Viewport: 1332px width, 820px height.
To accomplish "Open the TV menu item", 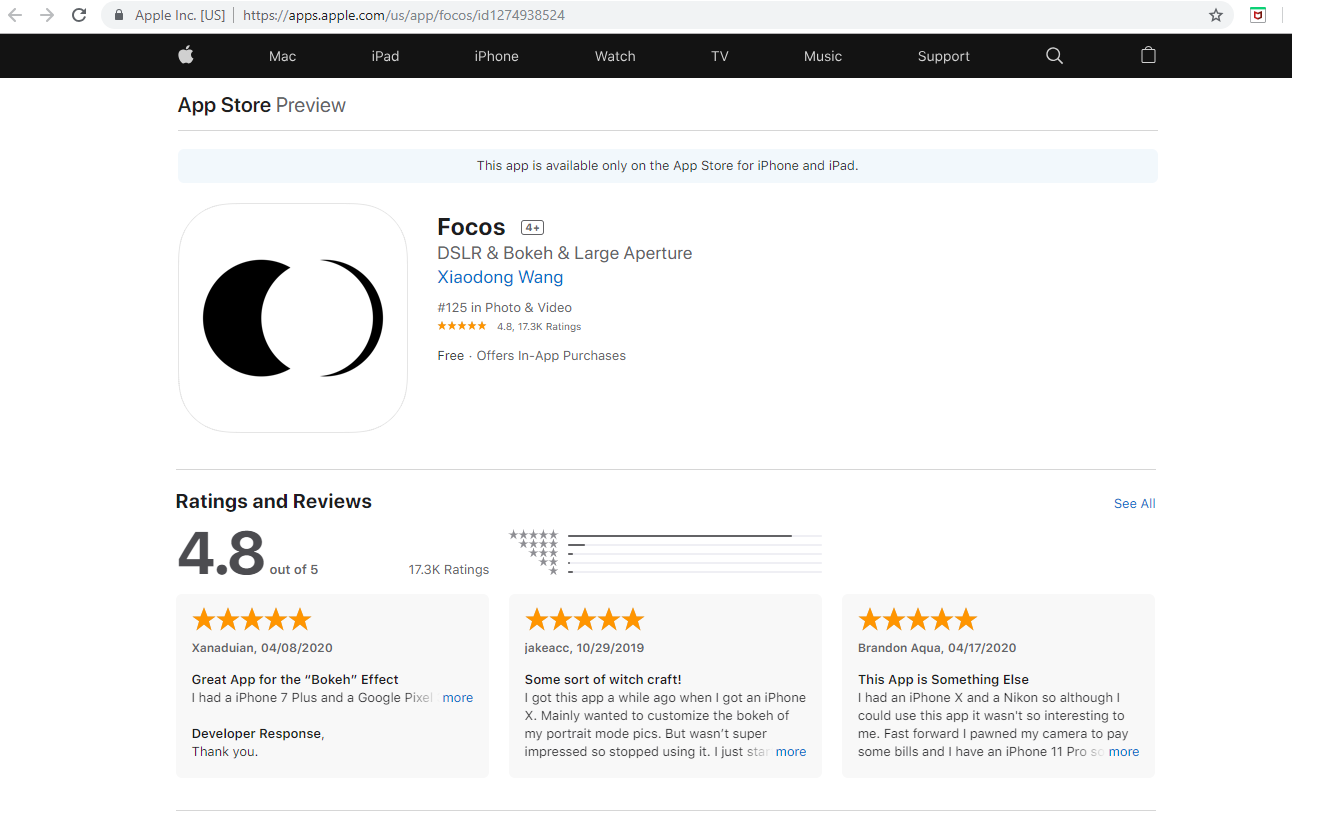I will [x=720, y=56].
